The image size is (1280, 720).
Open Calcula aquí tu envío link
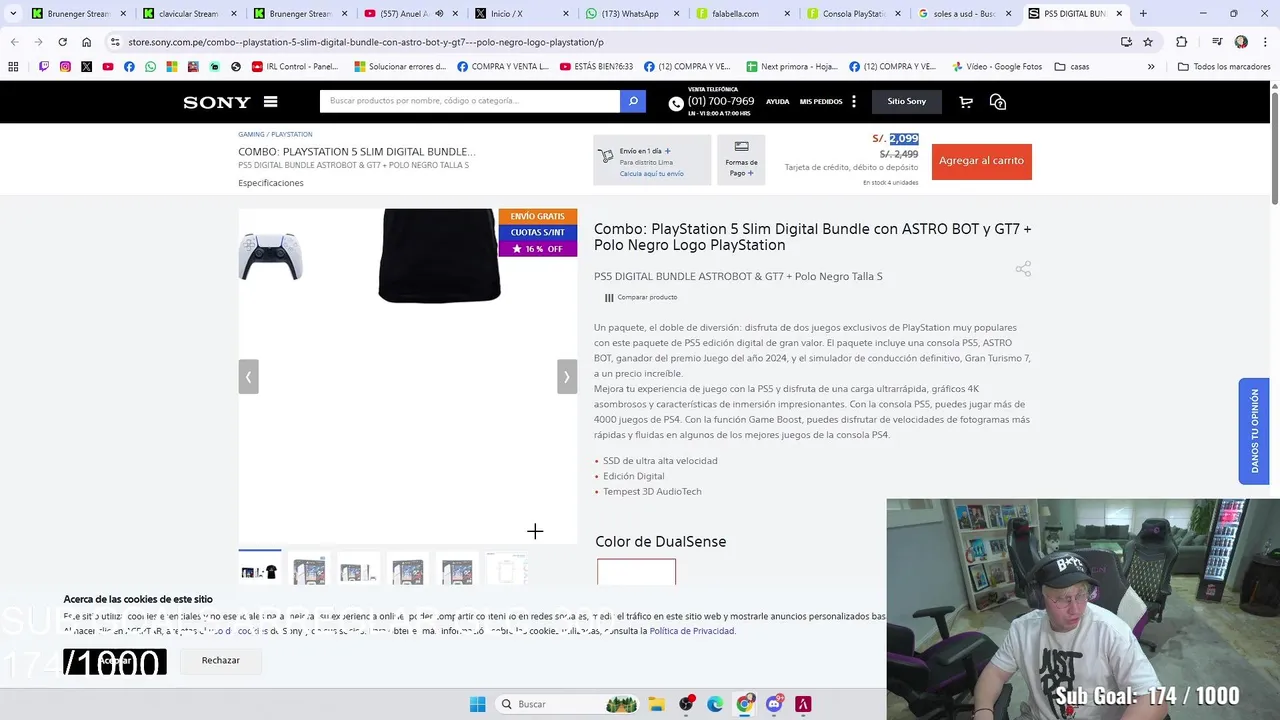click(651, 174)
